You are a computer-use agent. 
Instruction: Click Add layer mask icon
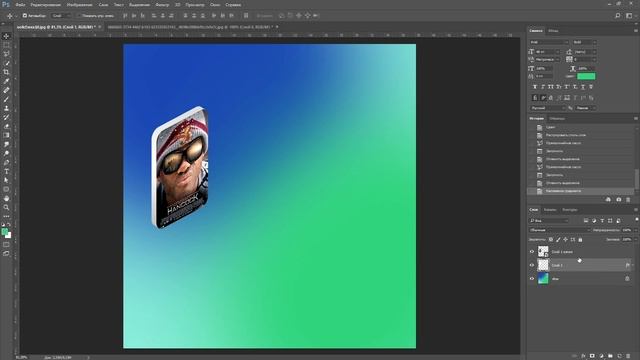592,356
